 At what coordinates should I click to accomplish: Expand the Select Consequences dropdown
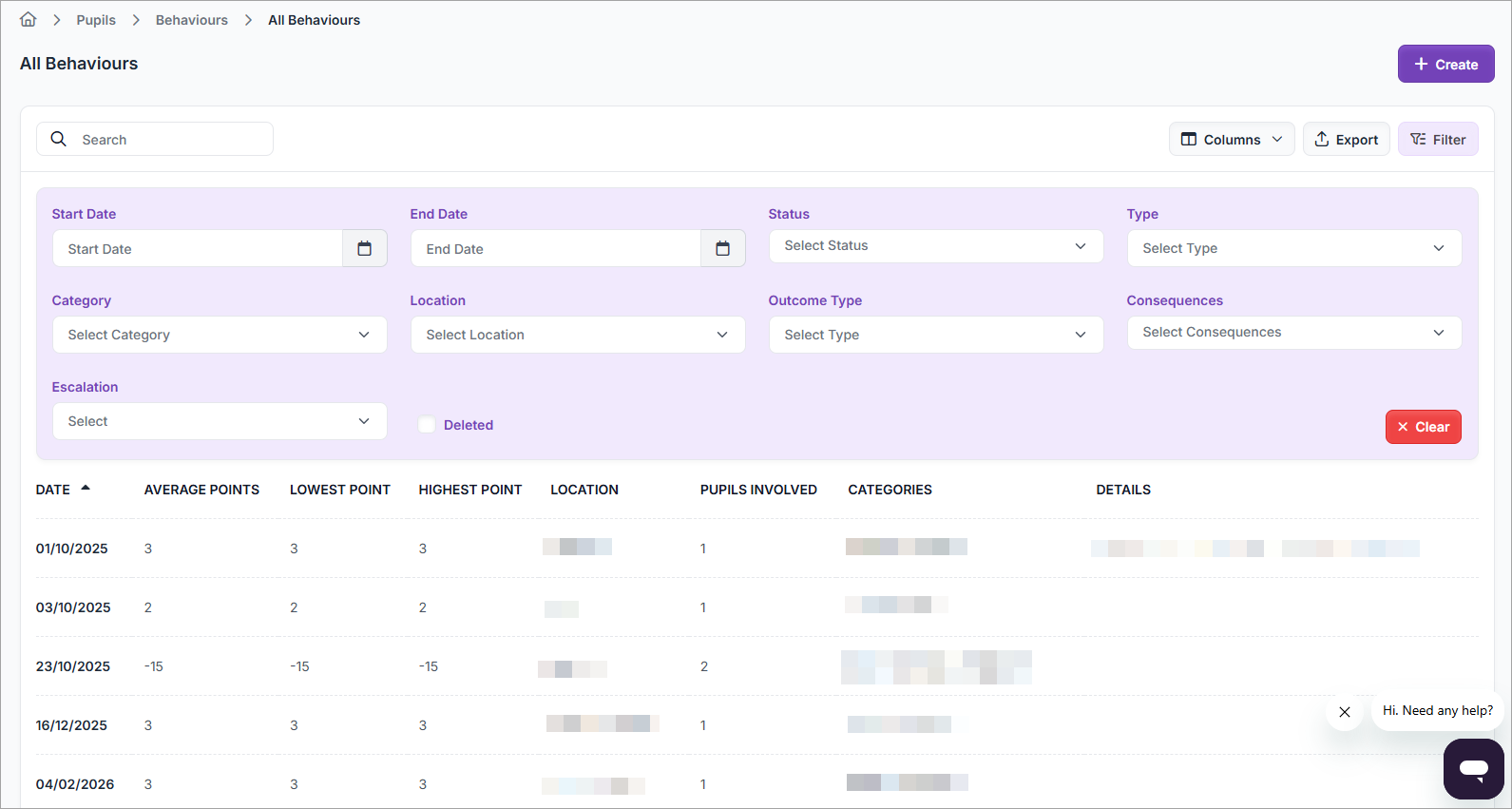click(x=1293, y=333)
